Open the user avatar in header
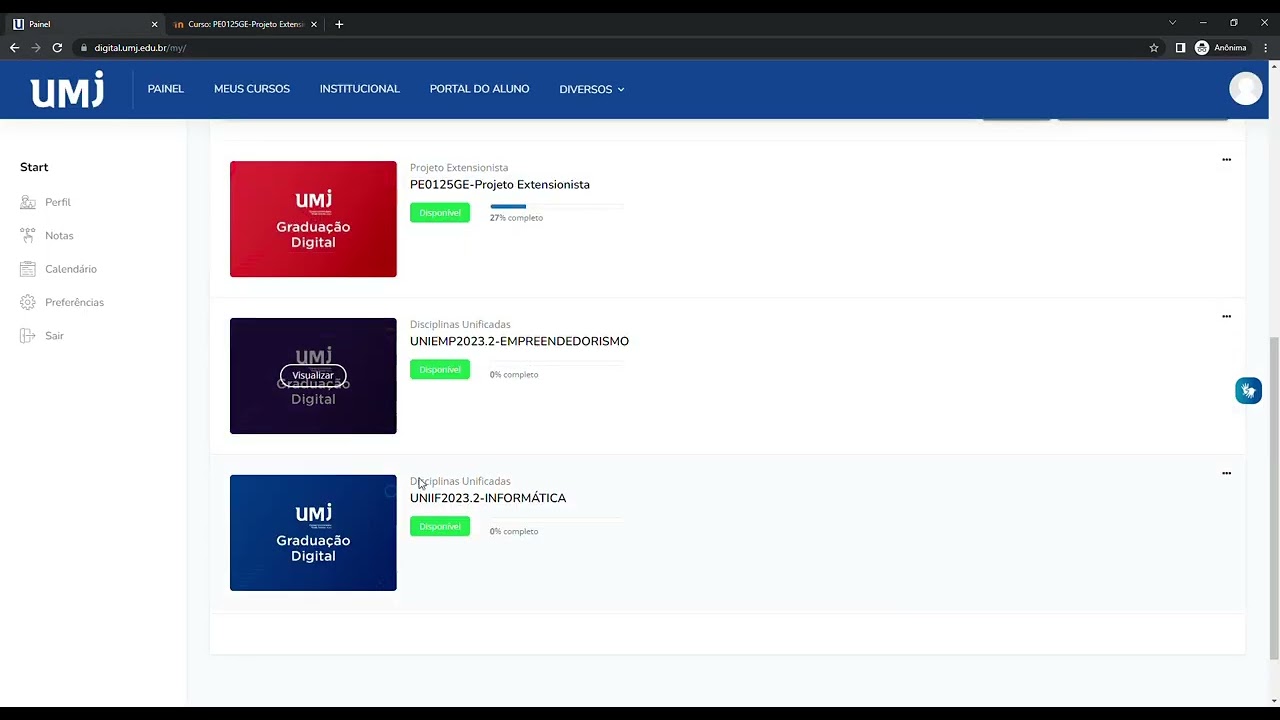Image resolution: width=1280 pixels, height=720 pixels. [1245, 89]
